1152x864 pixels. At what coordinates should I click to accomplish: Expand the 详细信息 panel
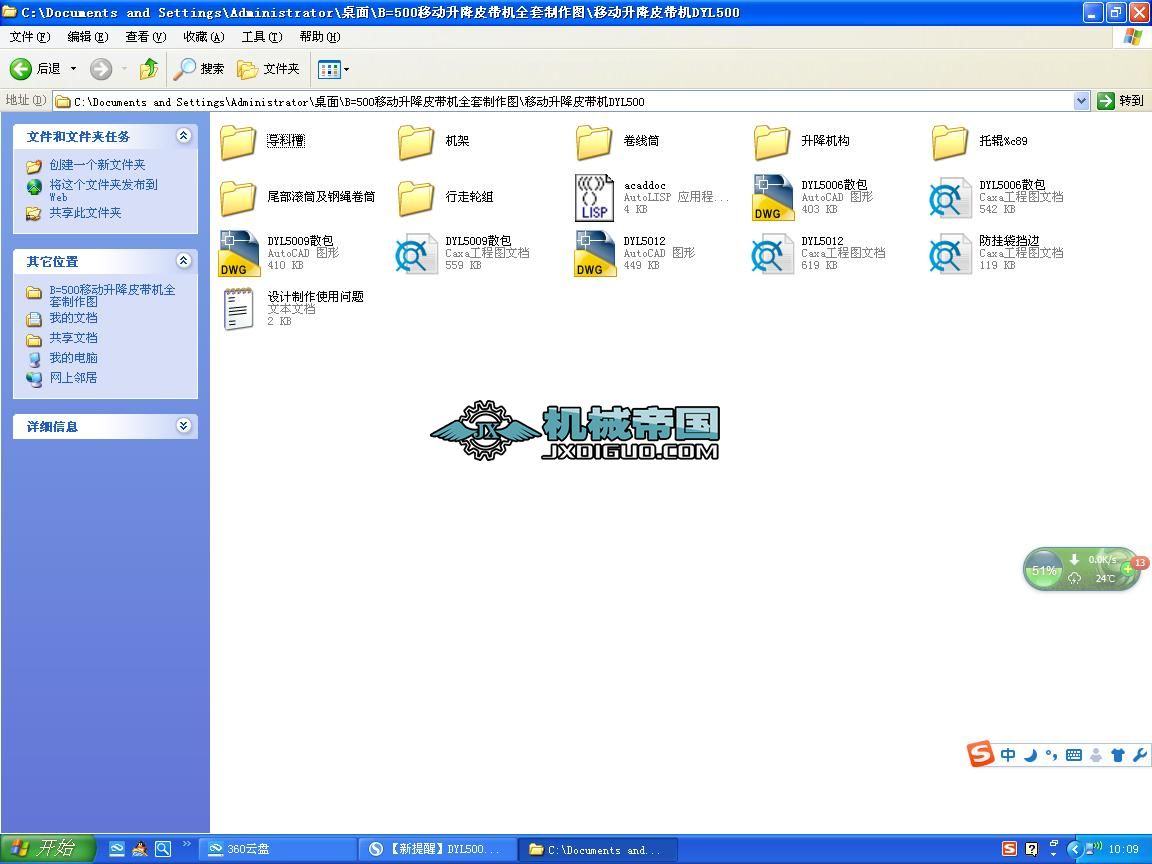(x=184, y=425)
